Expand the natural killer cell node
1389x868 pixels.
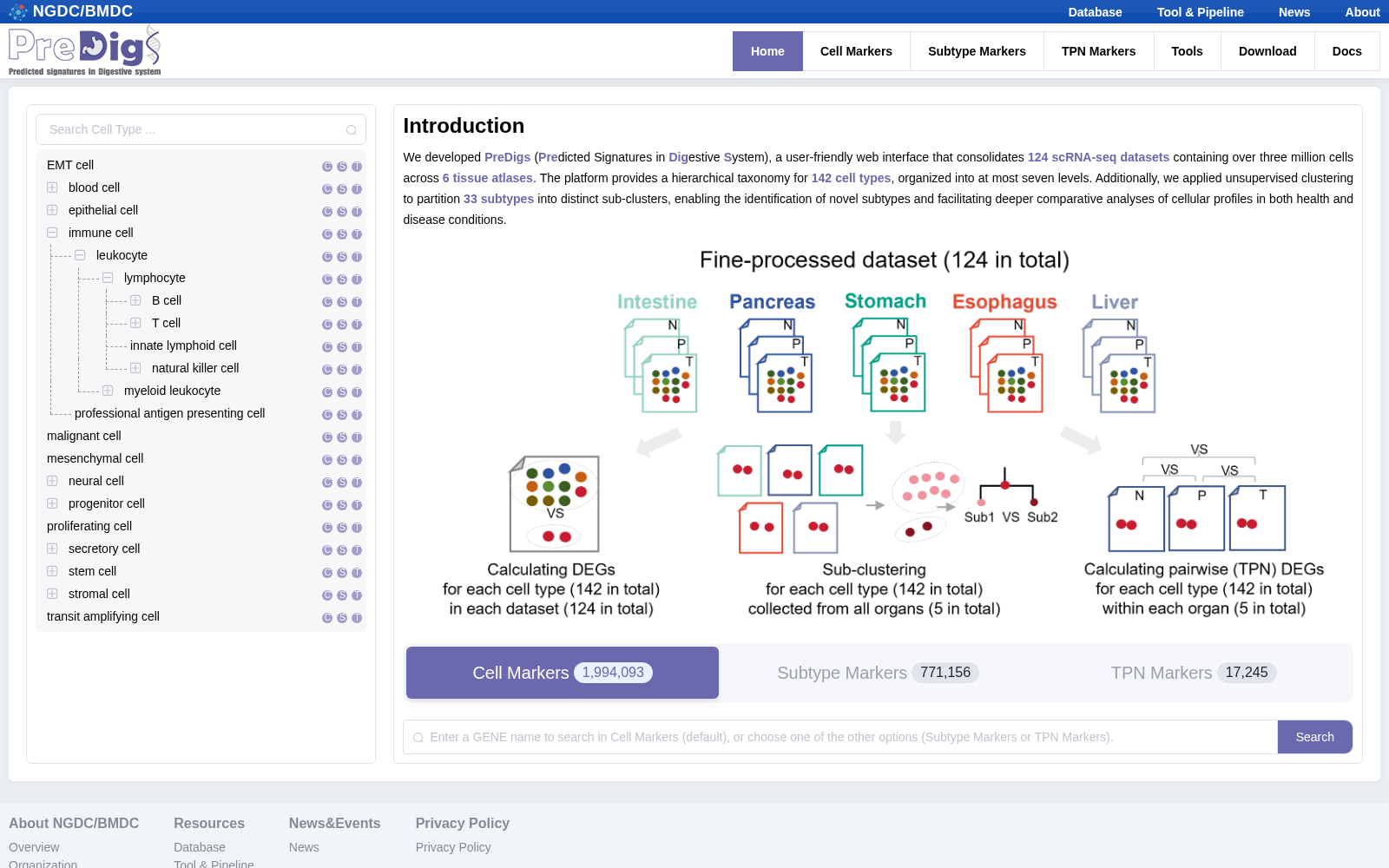(x=135, y=368)
